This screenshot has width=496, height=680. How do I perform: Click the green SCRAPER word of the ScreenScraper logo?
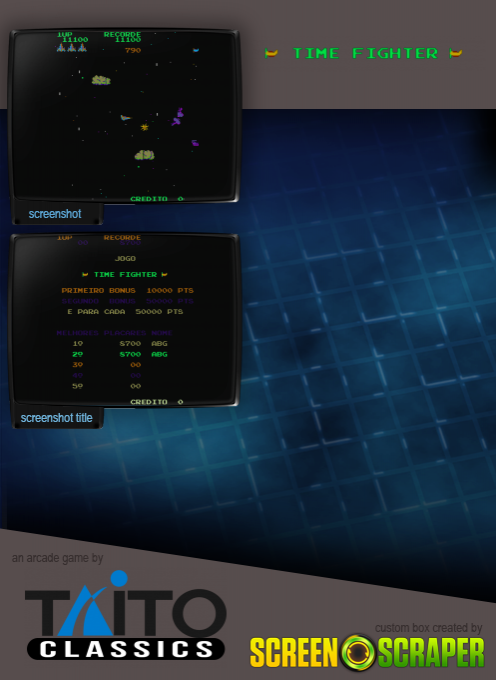pyautogui.click(x=431, y=653)
